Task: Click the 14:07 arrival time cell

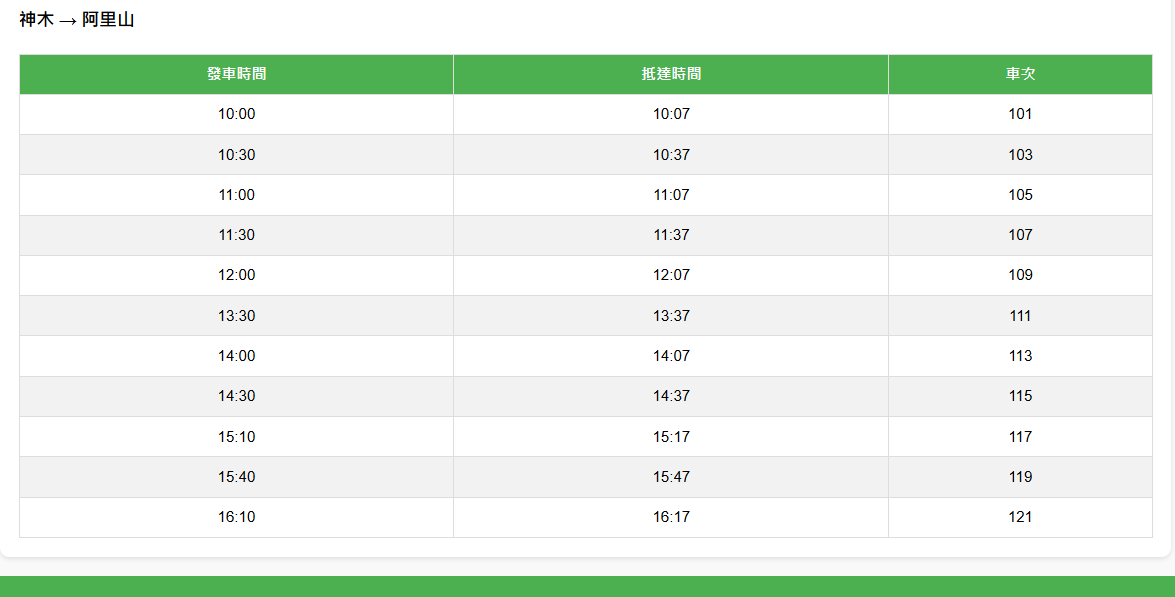Action: coord(671,356)
